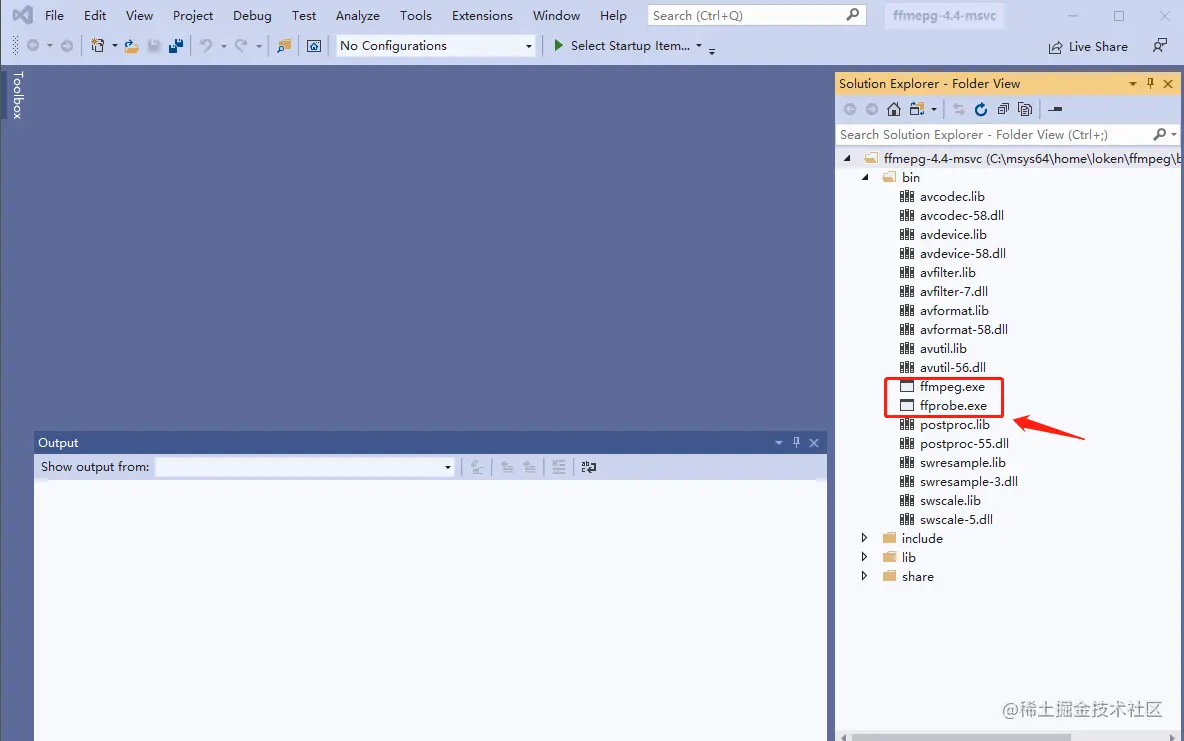Click the Clear All Output icon
This screenshot has height=741, width=1184.
pyautogui.click(x=560, y=466)
